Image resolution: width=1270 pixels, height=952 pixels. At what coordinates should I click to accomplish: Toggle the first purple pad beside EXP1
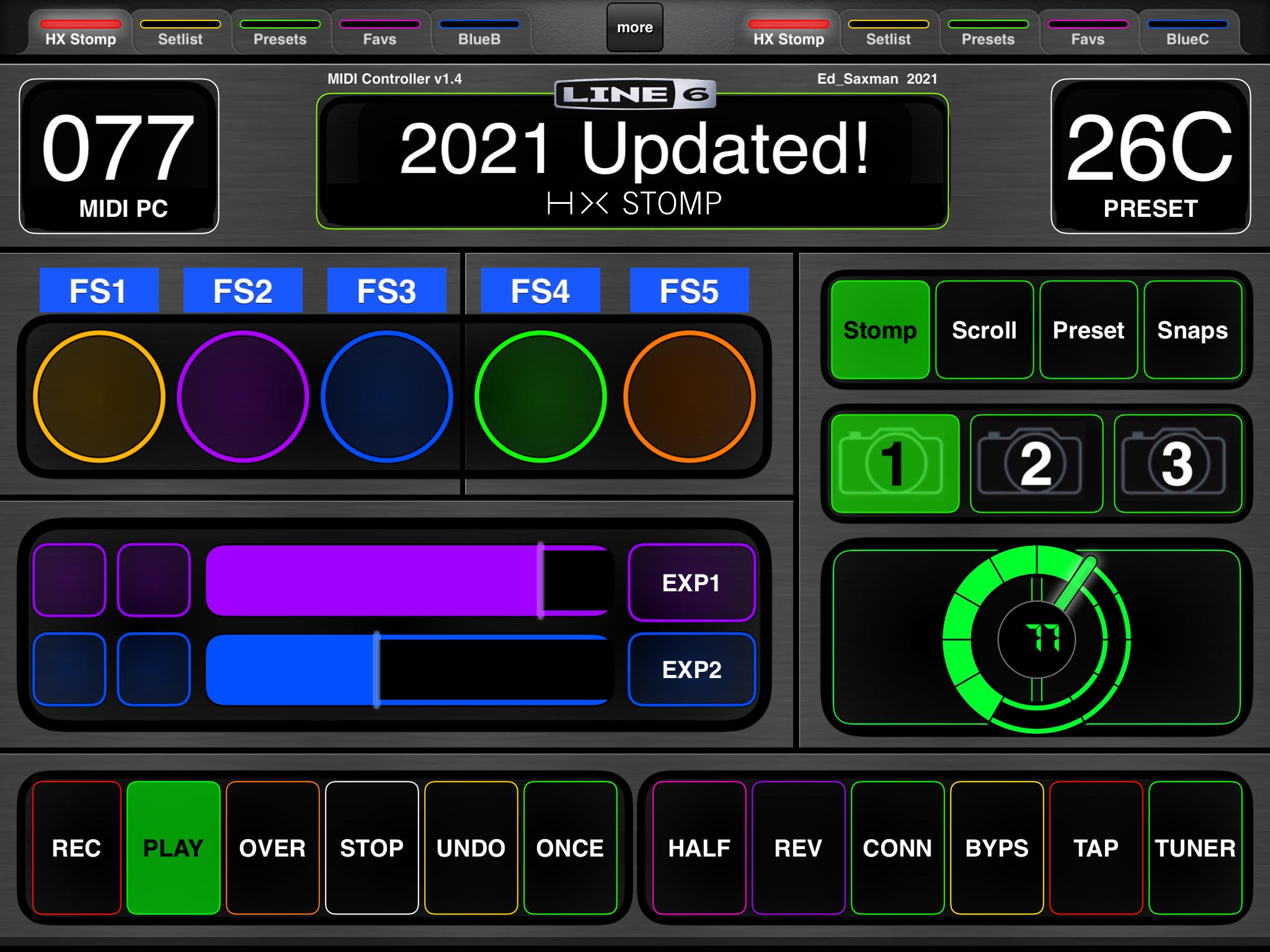pos(69,580)
